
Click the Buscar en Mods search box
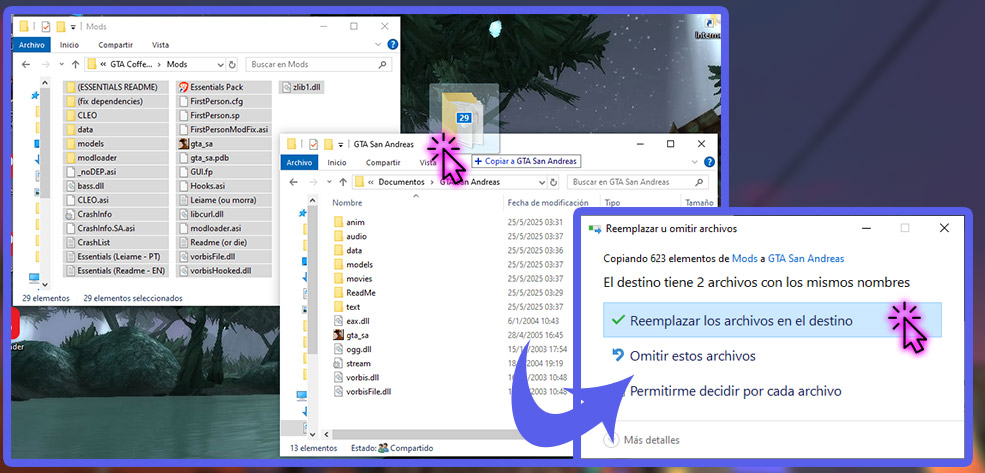click(x=318, y=64)
